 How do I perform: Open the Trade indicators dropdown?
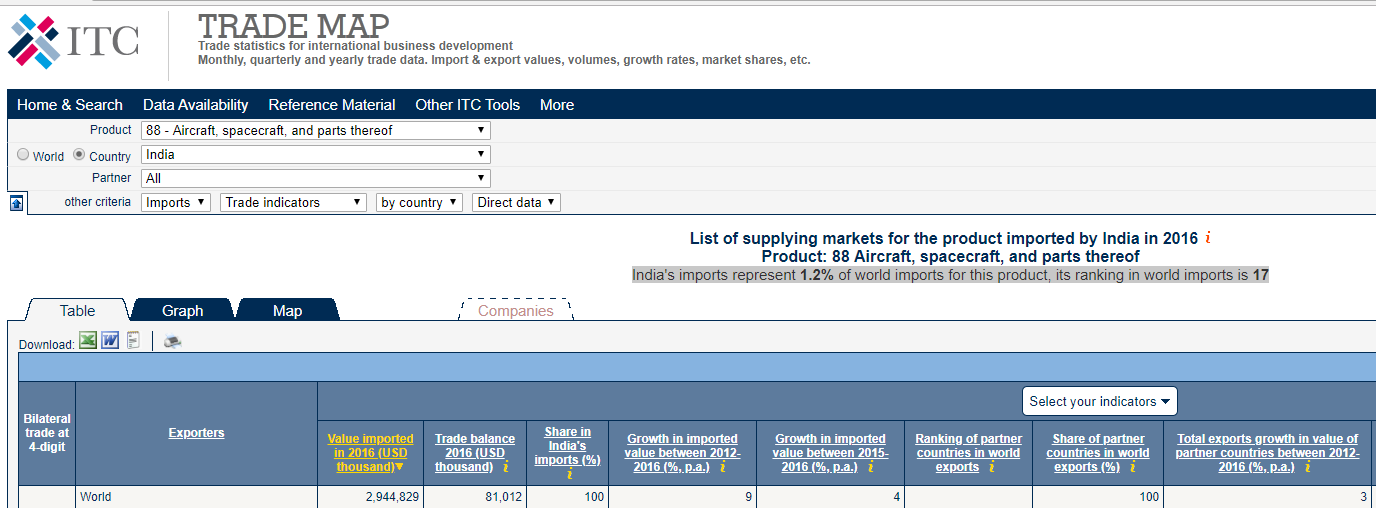pyautogui.click(x=294, y=202)
